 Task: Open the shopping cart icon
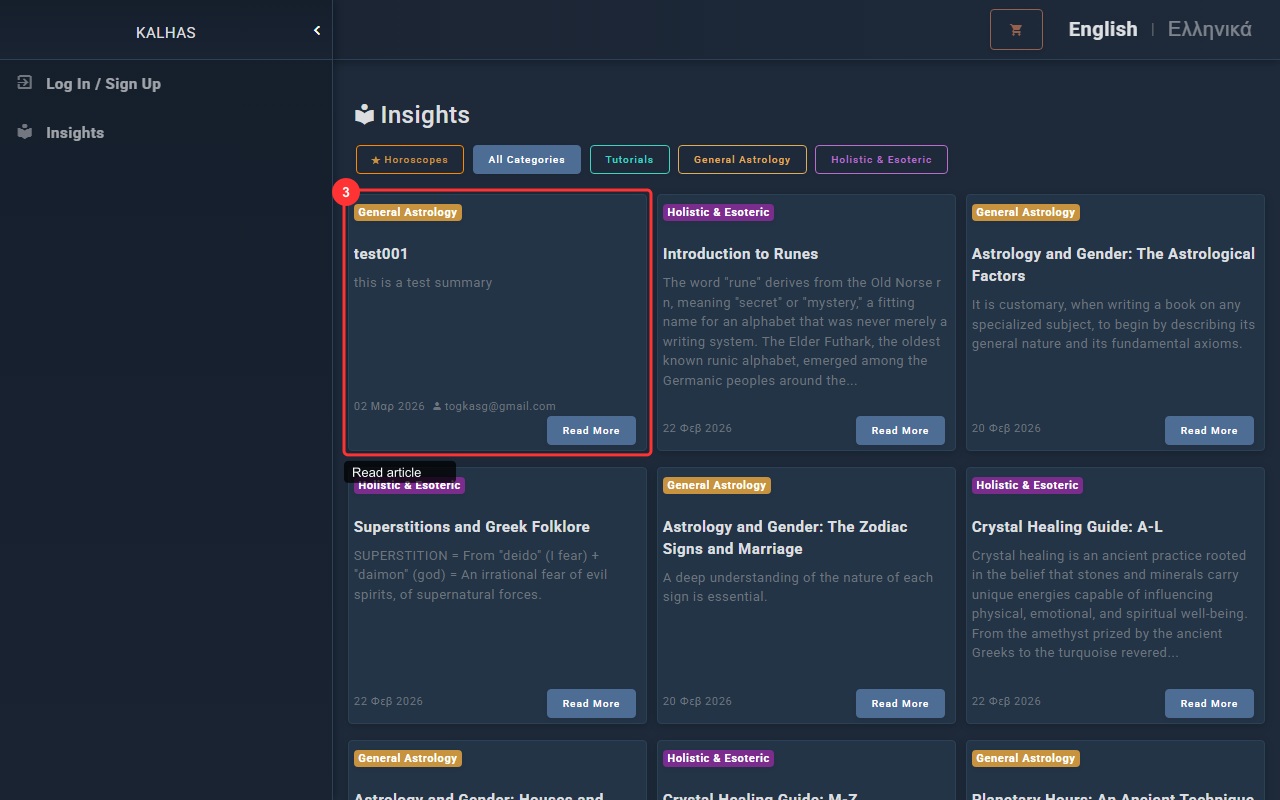tap(1016, 30)
